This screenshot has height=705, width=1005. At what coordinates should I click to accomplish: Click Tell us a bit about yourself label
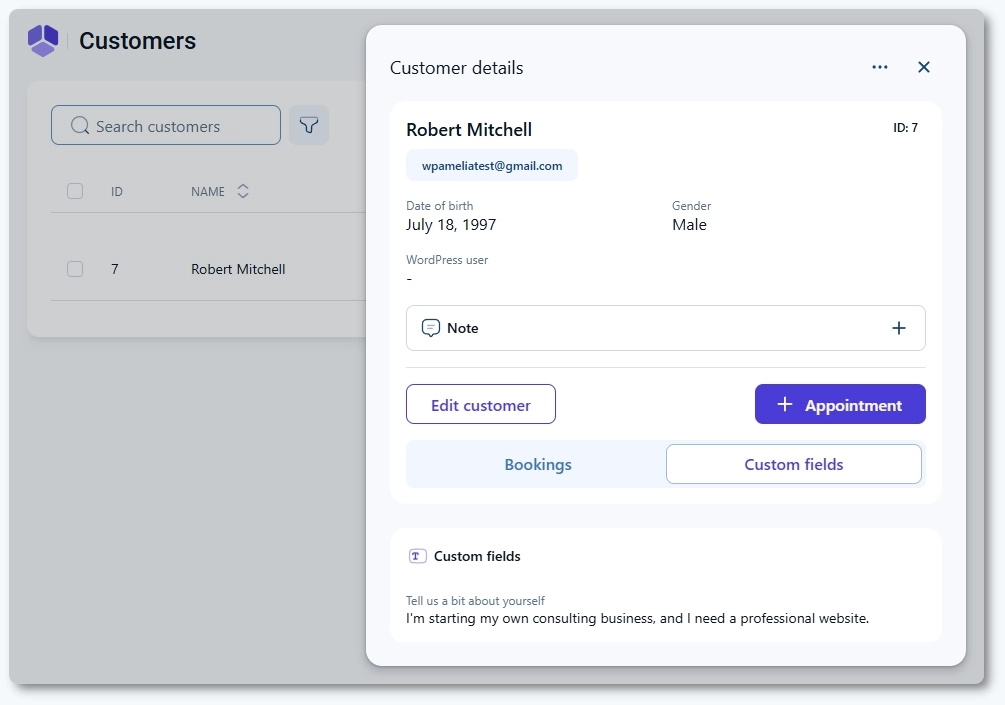point(475,601)
